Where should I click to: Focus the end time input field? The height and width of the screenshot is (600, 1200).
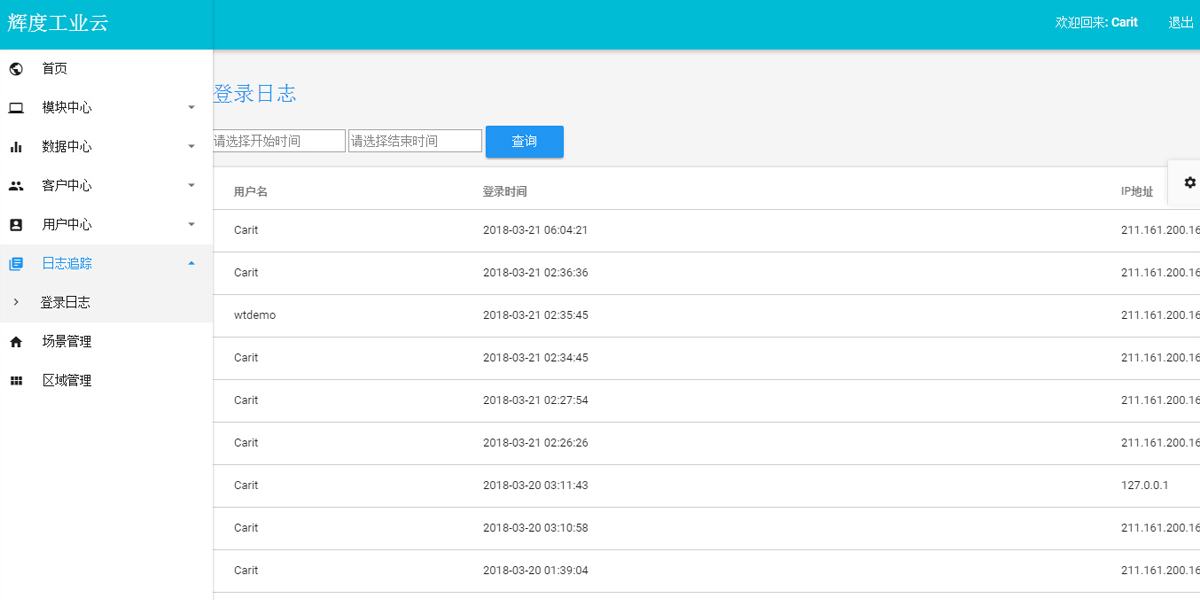click(x=415, y=141)
